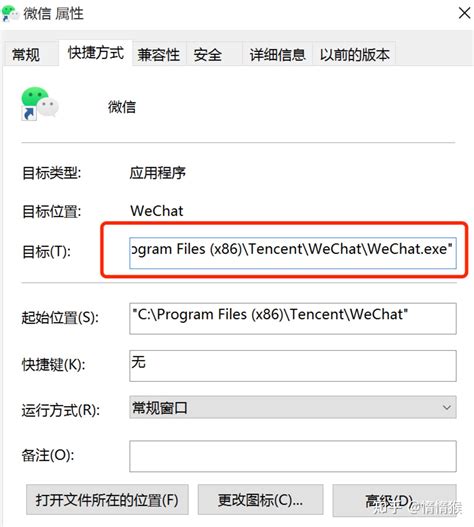Open the 兼容性 tab

point(159,54)
